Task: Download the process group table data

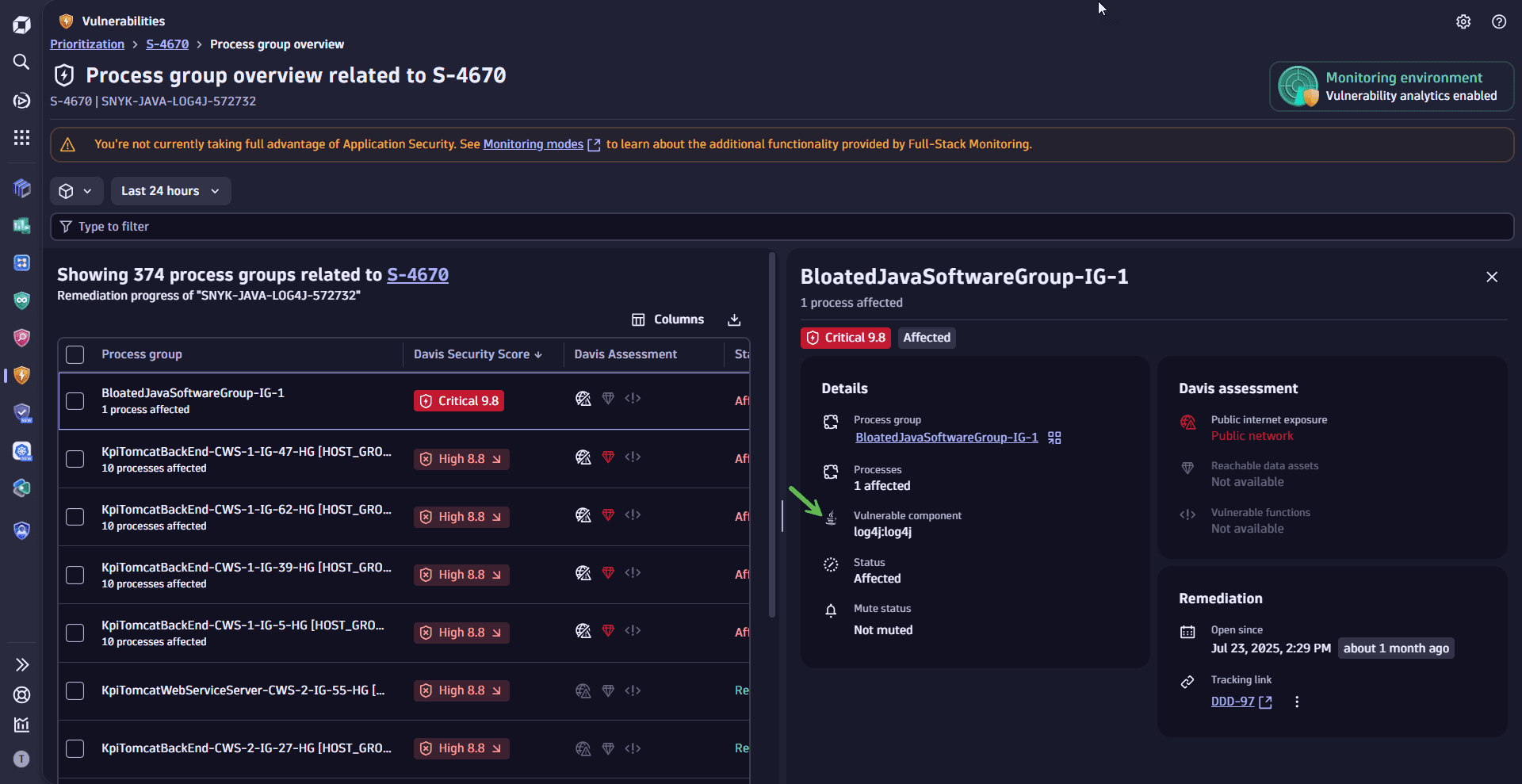Action: [734, 319]
